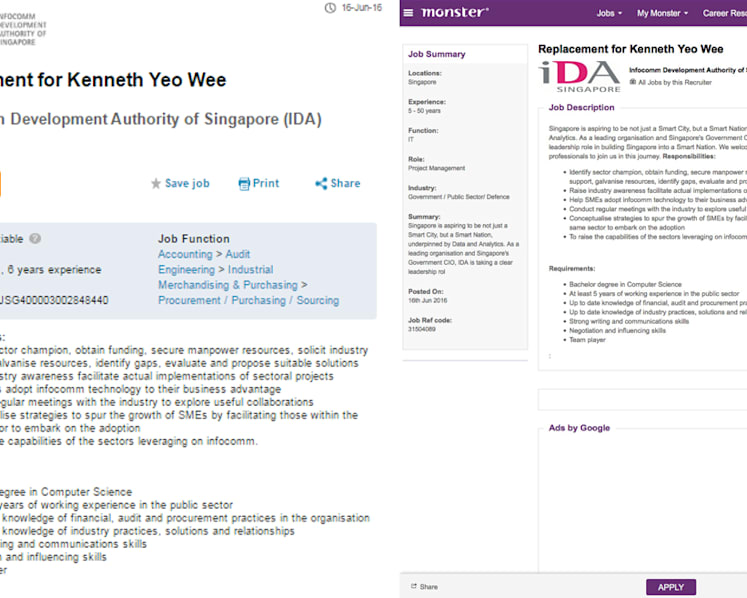Click the Locations value Singapore
This screenshot has width=747, height=598.
click(422, 82)
